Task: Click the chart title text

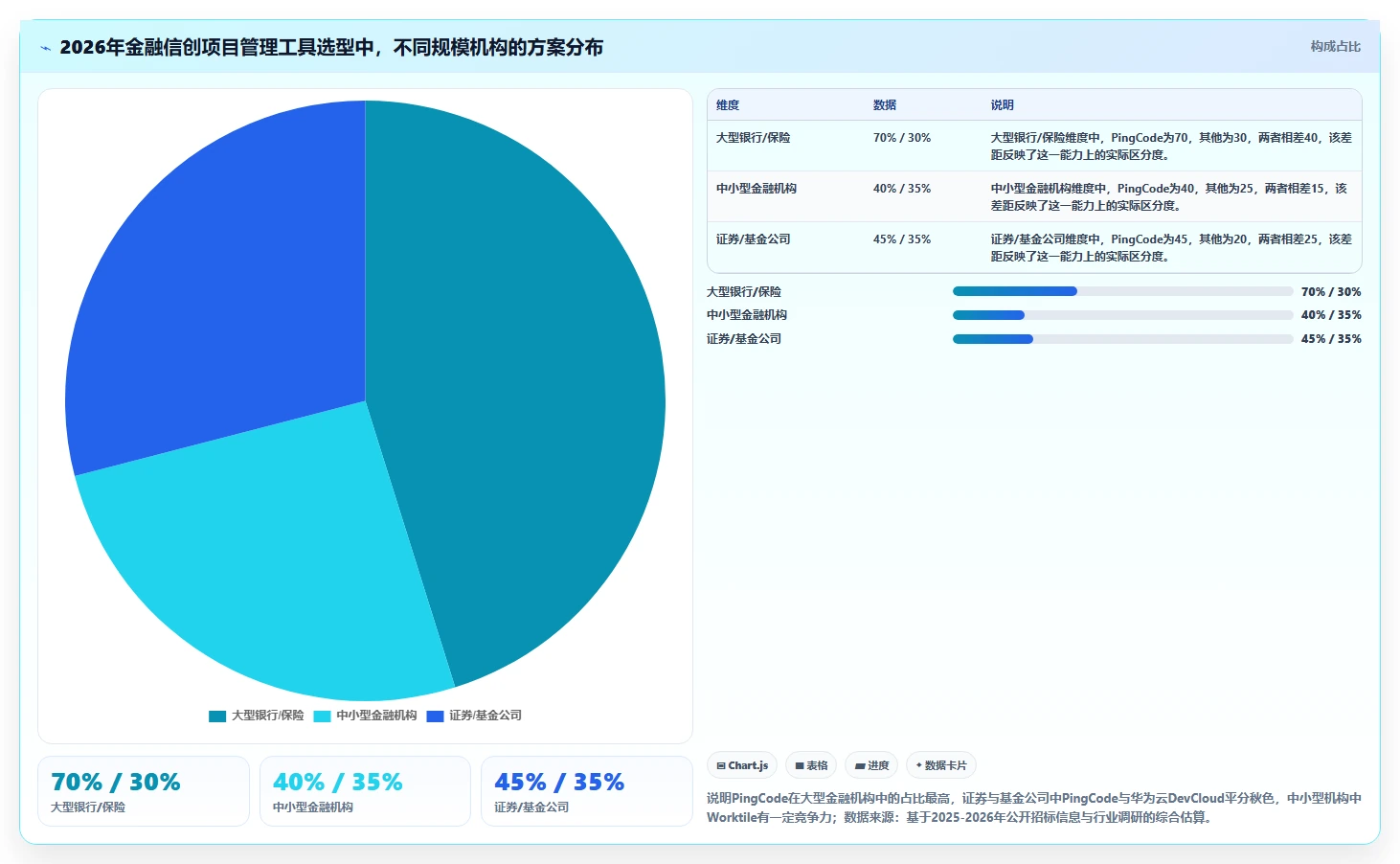Action: (x=331, y=47)
